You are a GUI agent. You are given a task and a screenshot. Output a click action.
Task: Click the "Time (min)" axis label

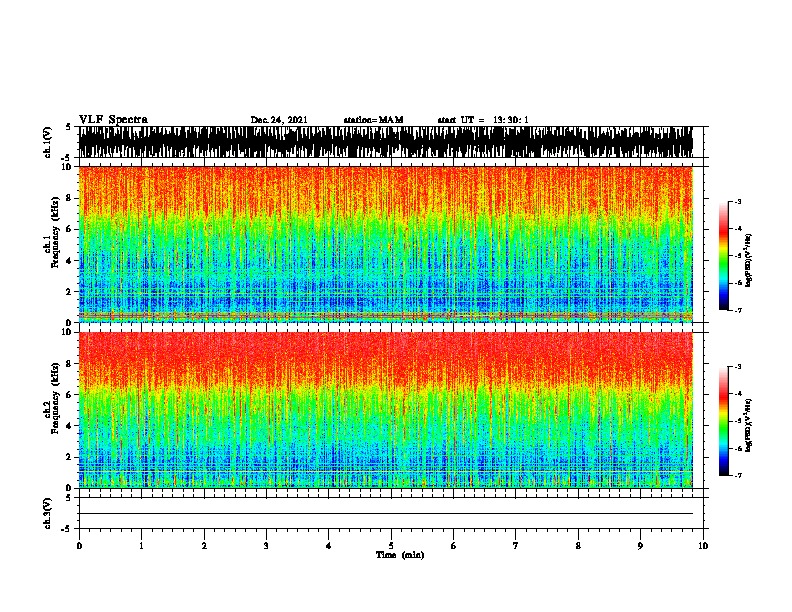(400, 555)
